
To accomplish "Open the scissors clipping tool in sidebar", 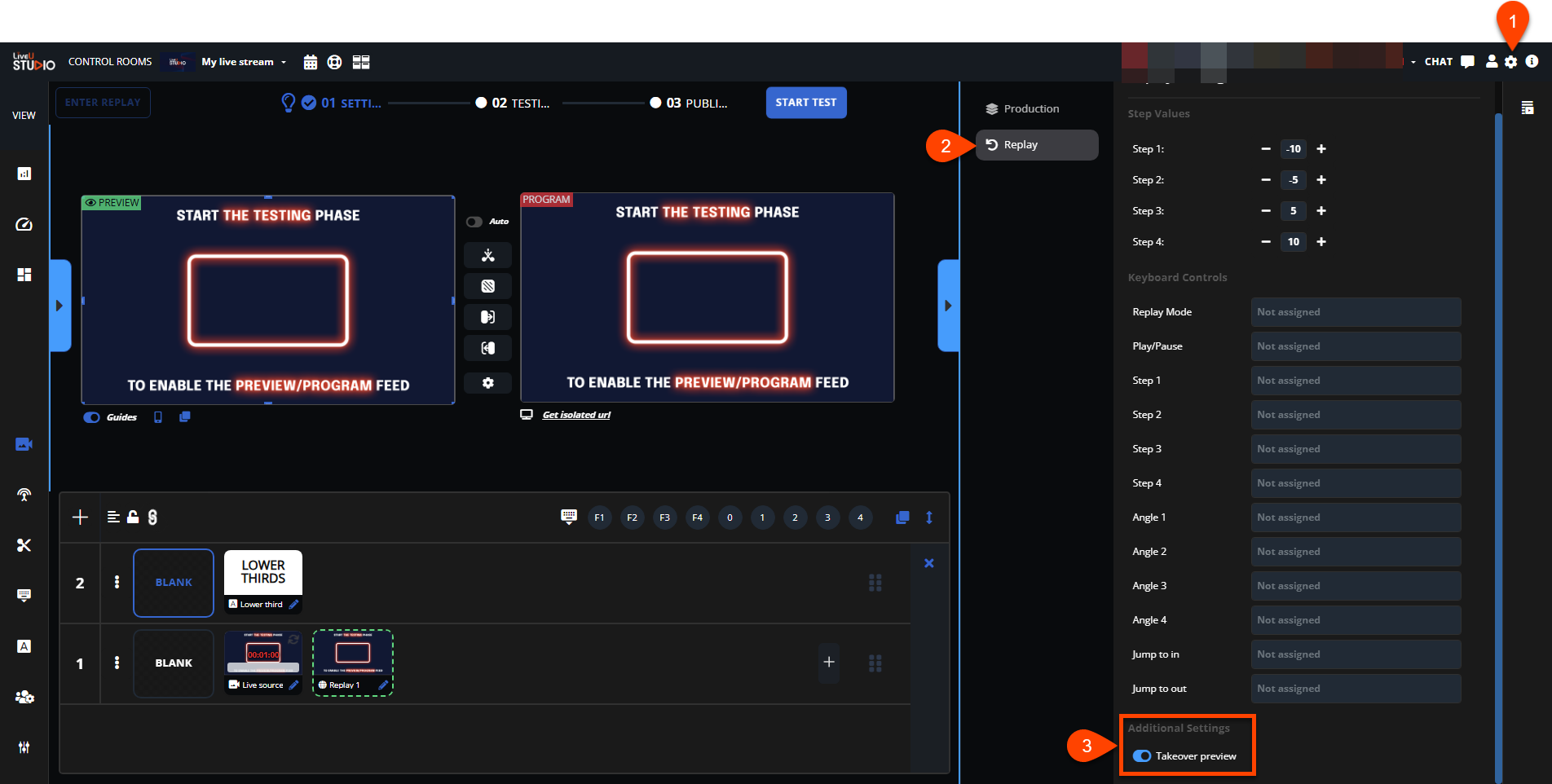I will [24, 545].
